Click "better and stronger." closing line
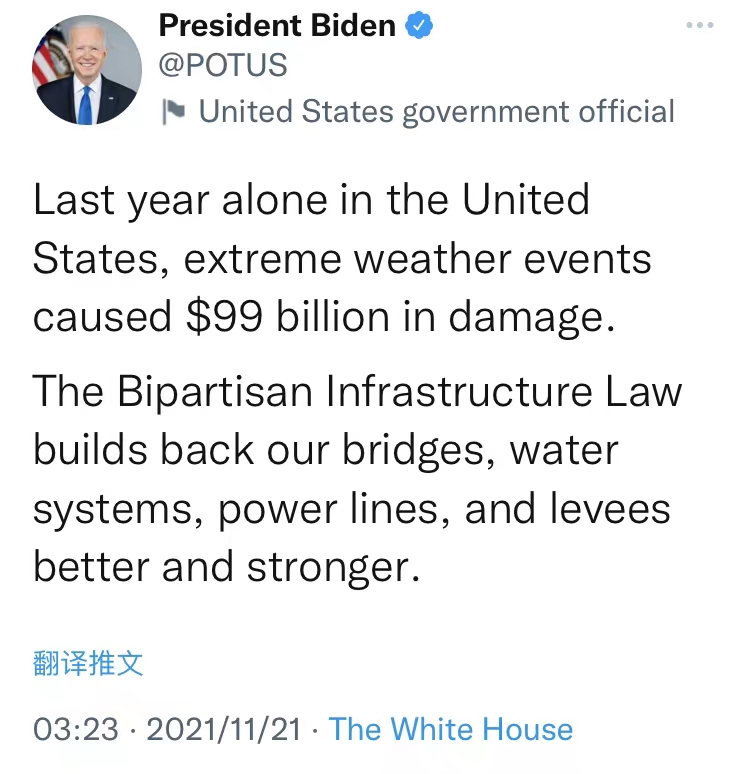This screenshot has height=774, width=750. point(222,568)
